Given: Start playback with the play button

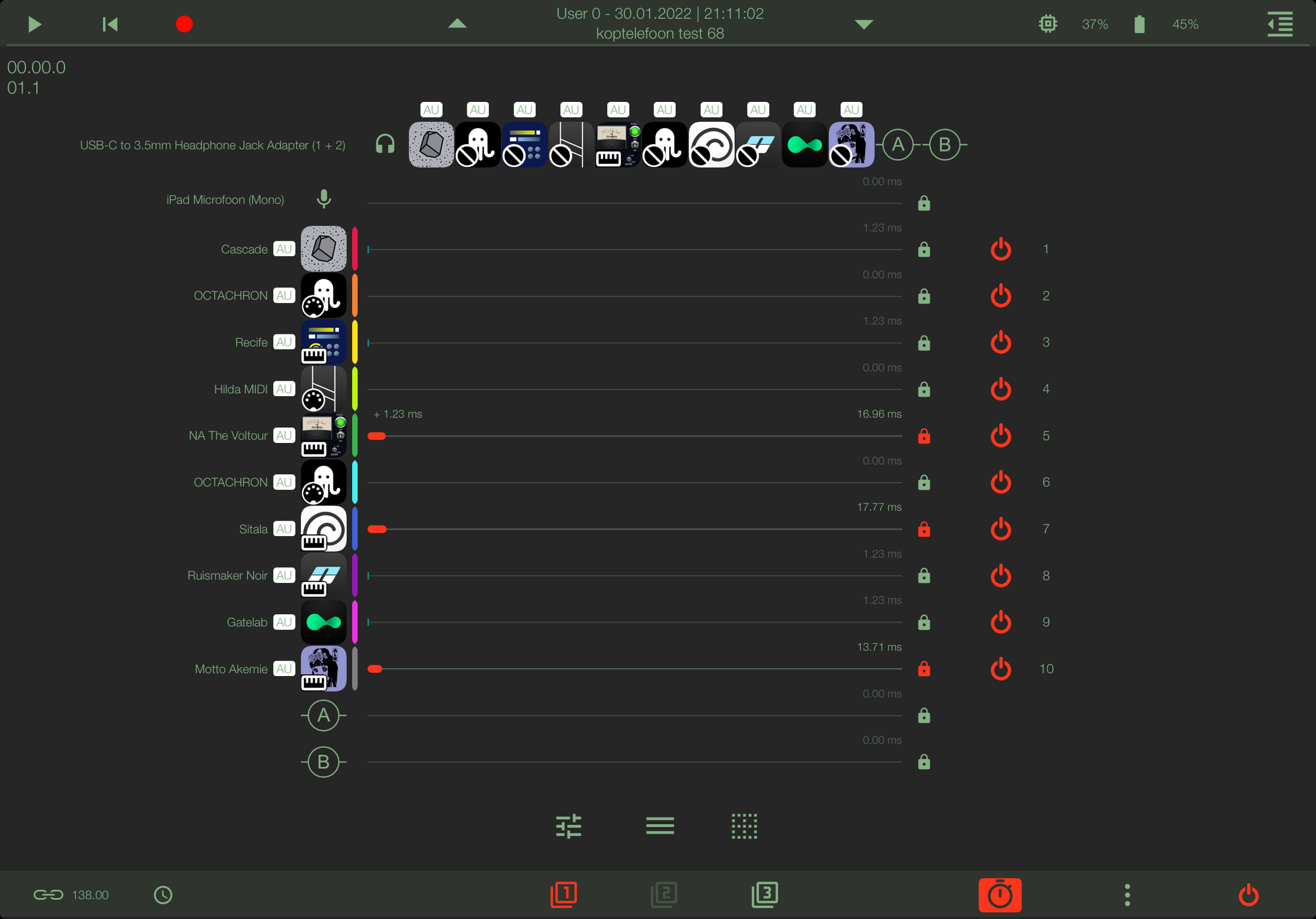Looking at the screenshot, I should coord(34,24).
